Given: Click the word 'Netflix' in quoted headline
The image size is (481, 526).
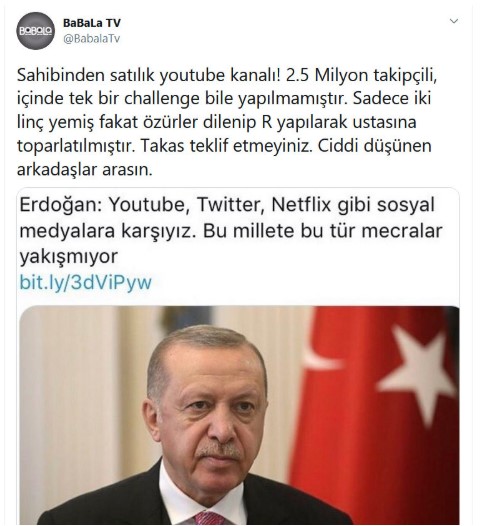Looking at the screenshot, I should click(301, 204).
